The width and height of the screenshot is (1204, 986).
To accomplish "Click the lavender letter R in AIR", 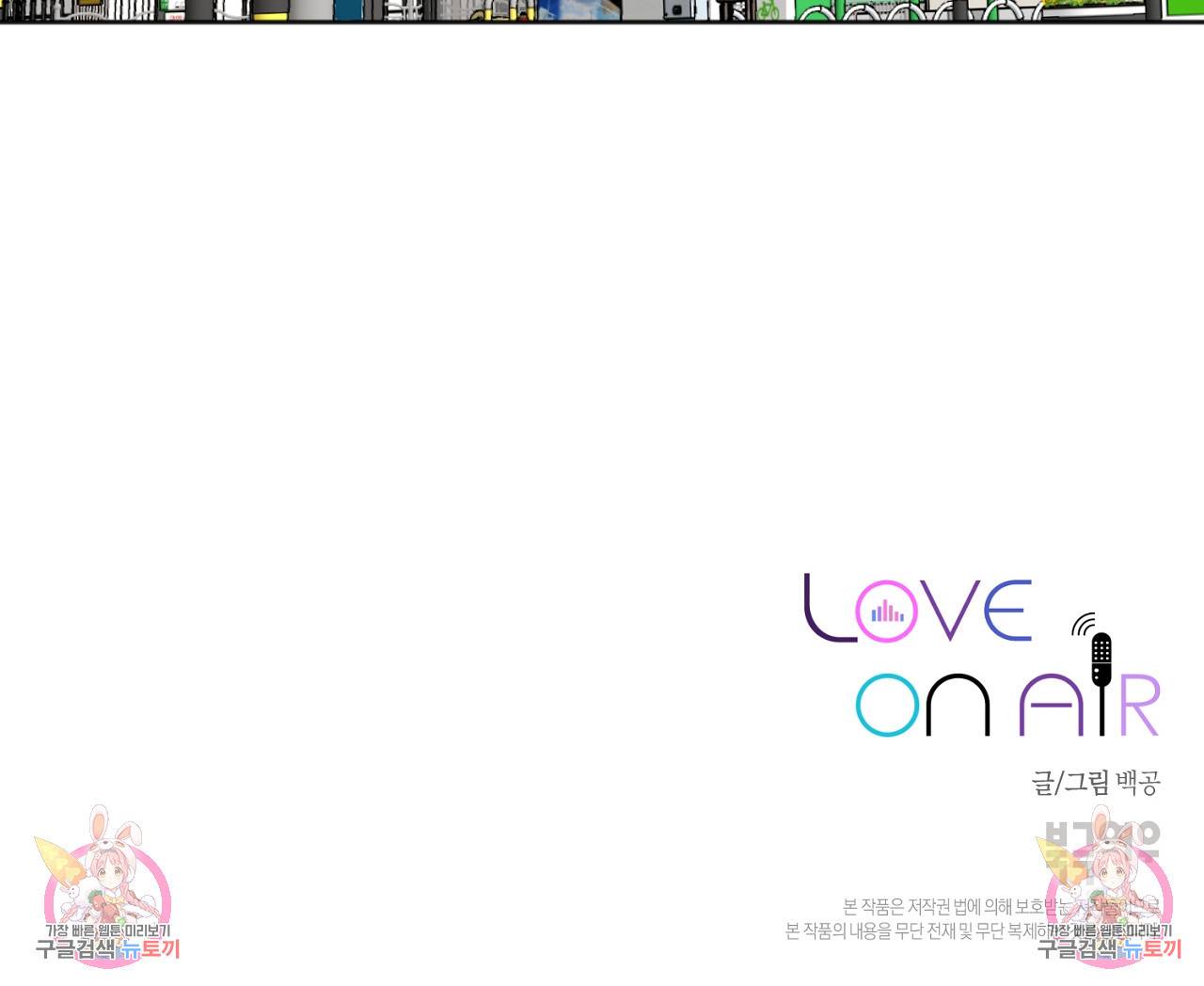I will (1139, 706).
